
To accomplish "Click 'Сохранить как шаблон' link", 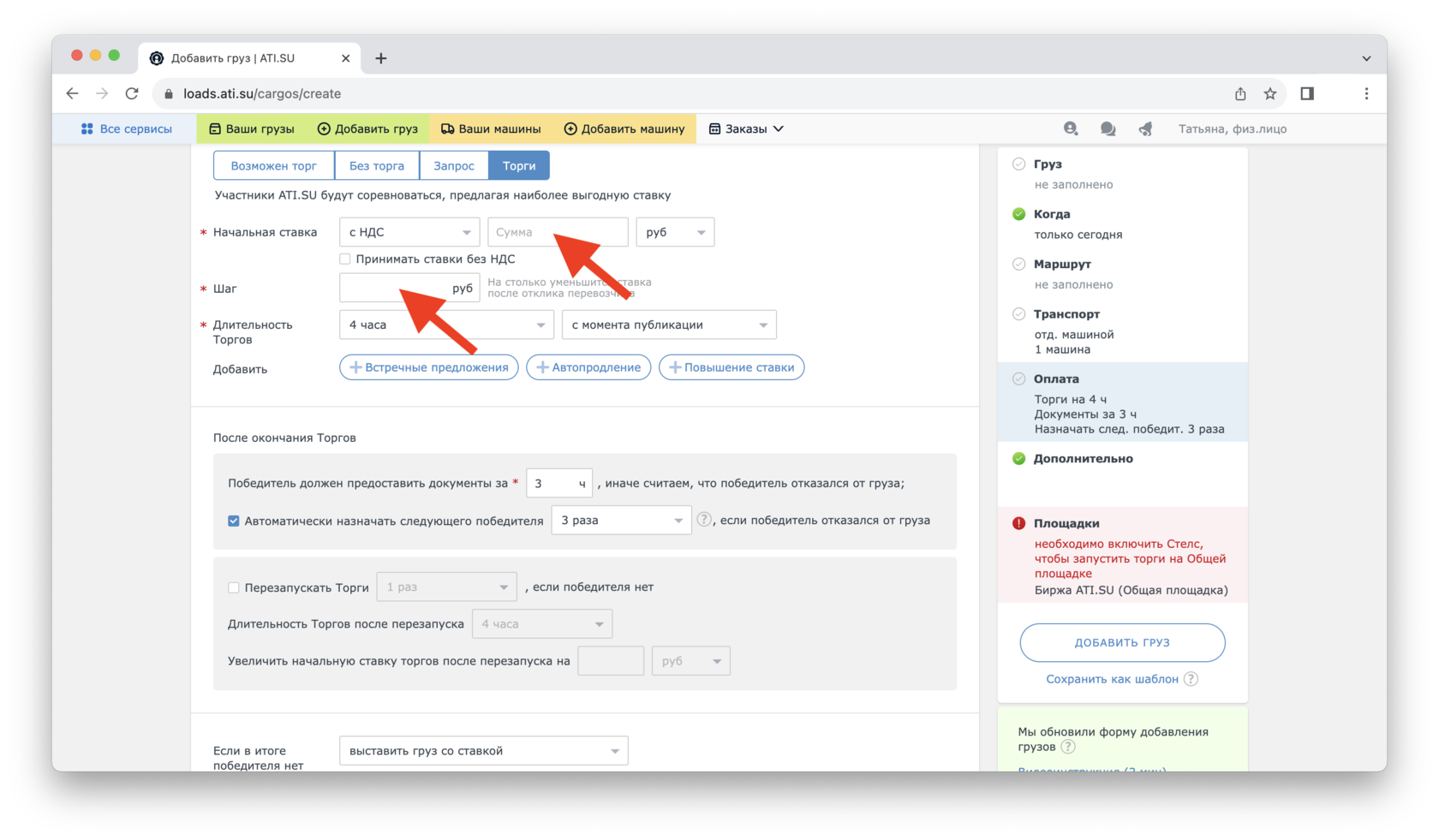I will (x=1112, y=679).
